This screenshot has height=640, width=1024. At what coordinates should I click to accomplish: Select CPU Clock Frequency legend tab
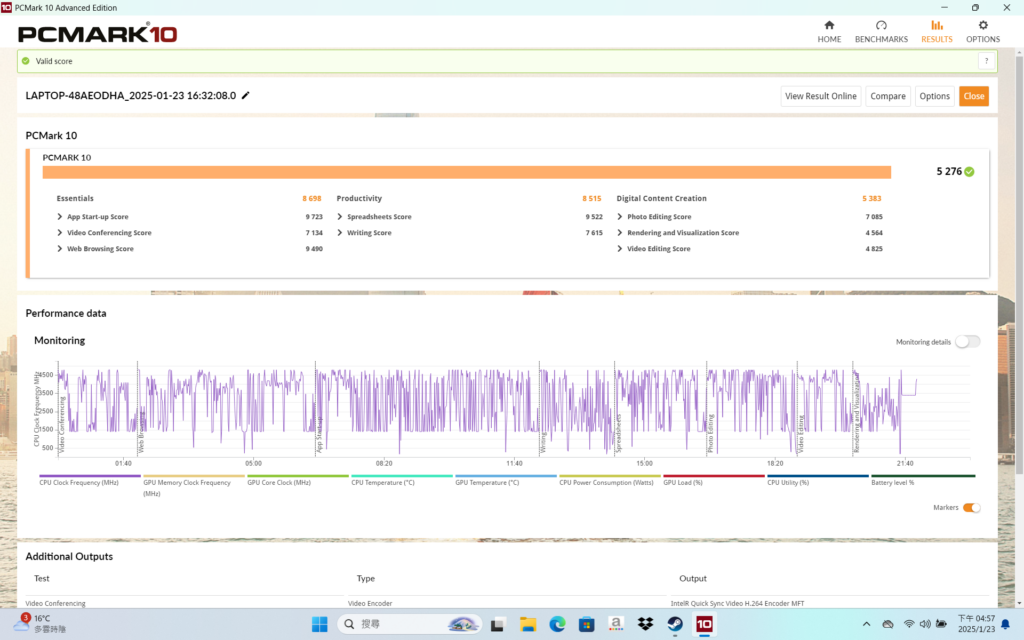pos(89,480)
